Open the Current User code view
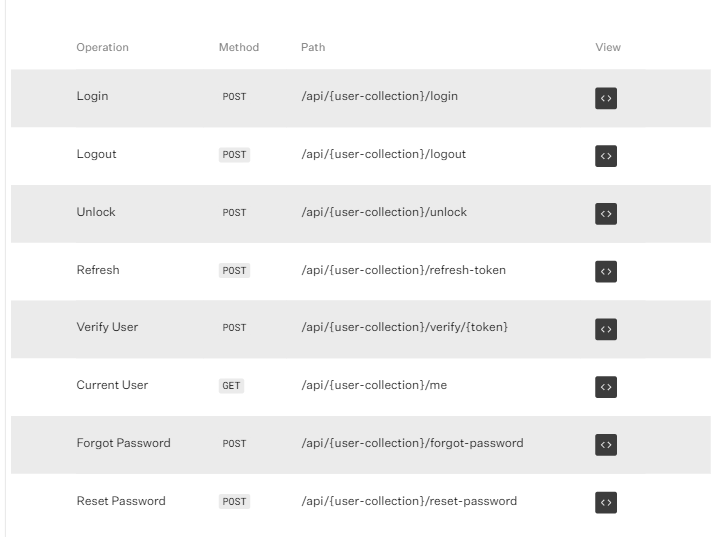The width and height of the screenshot is (715, 537). pyautogui.click(x=606, y=386)
